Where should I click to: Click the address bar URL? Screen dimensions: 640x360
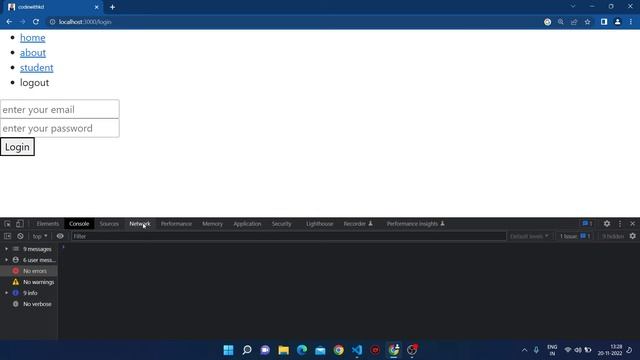pyautogui.click(x=85, y=22)
